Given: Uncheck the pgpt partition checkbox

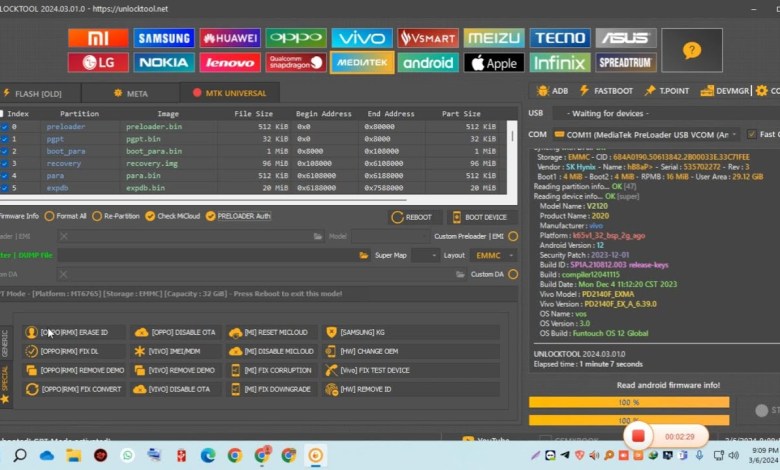Looking at the screenshot, I should click(4, 139).
